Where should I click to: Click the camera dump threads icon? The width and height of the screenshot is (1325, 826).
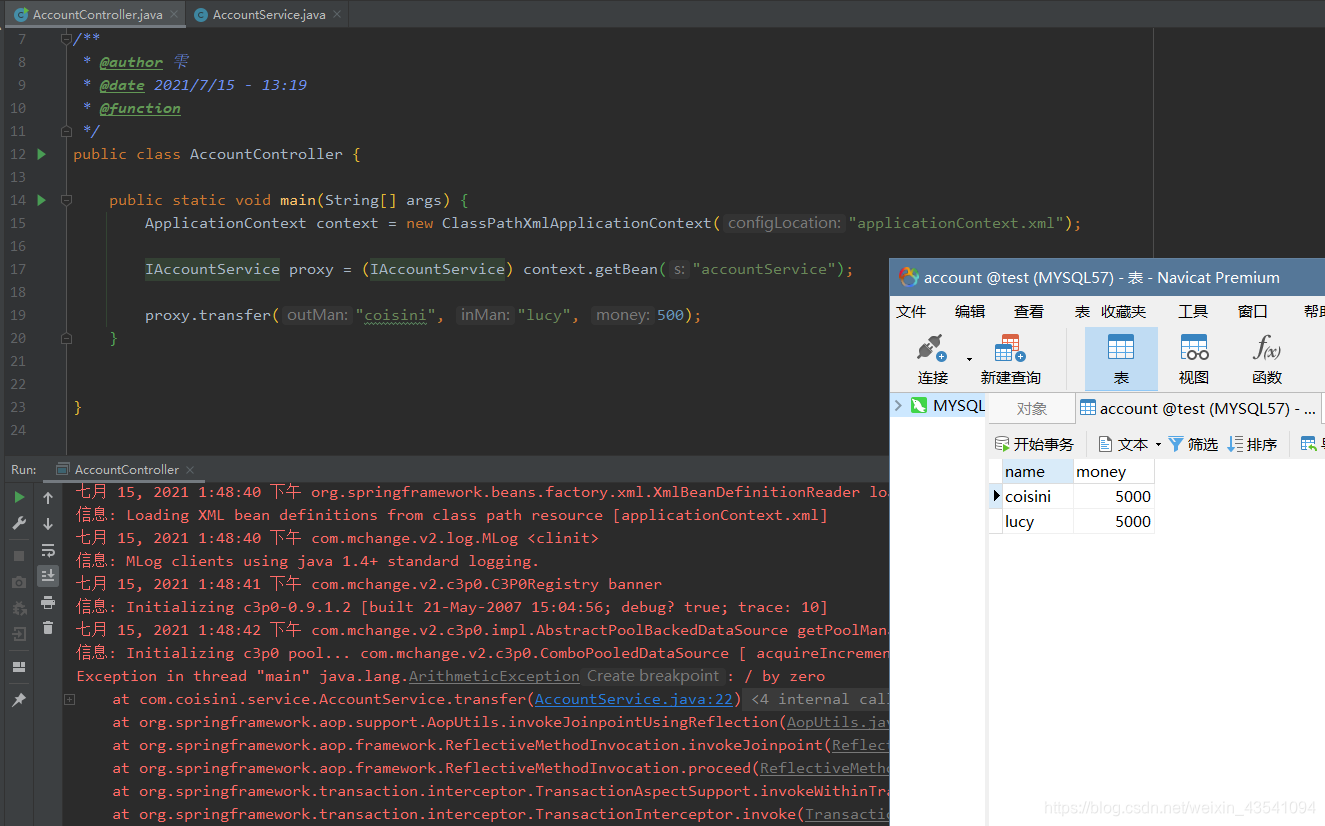point(19,582)
